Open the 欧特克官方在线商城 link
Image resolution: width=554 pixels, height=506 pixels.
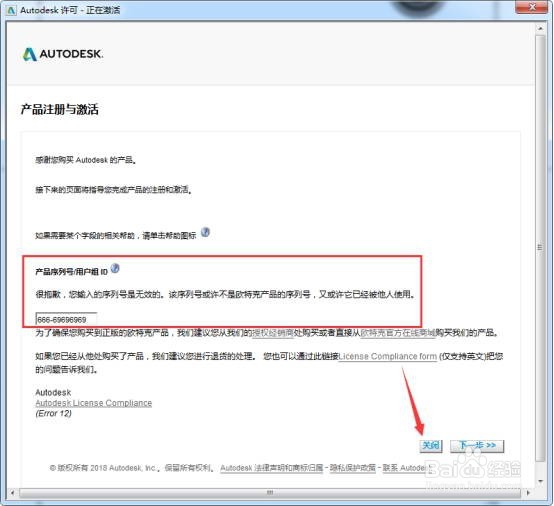pyautogui.click(x=398, y=333)
